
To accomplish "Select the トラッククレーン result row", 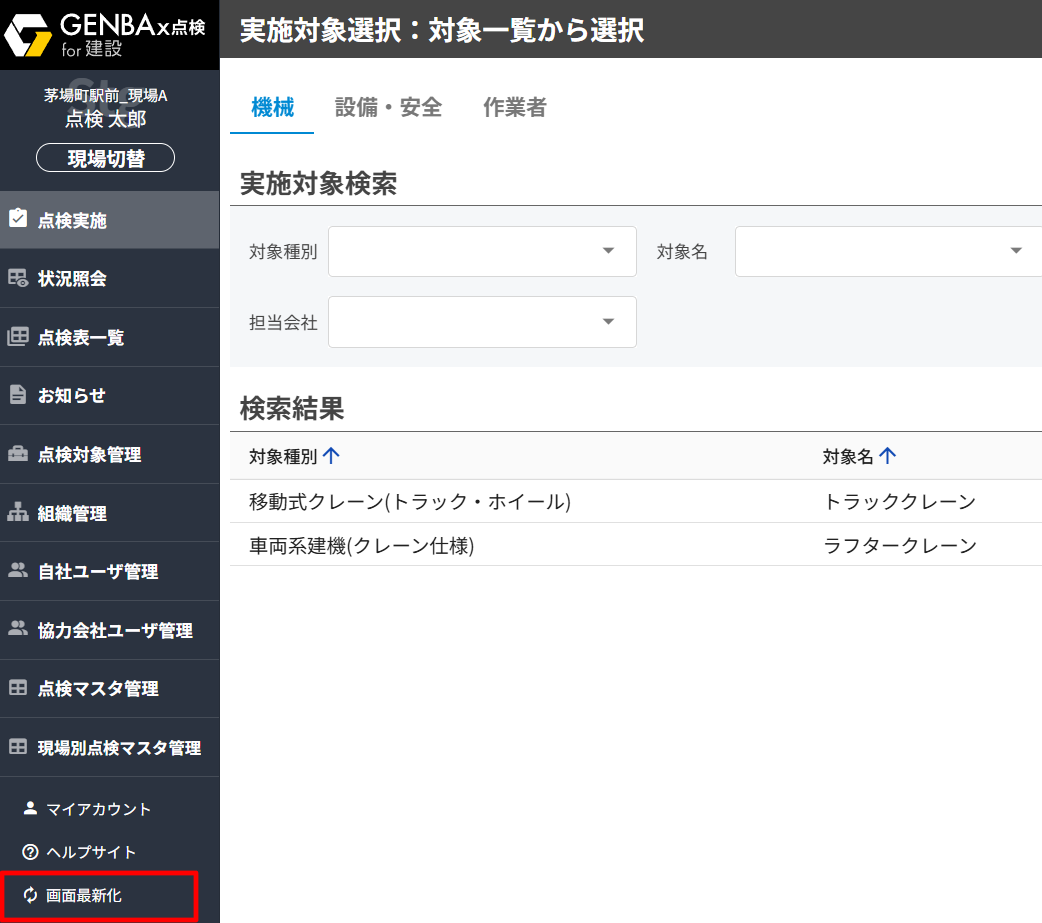I will [635, 501].
